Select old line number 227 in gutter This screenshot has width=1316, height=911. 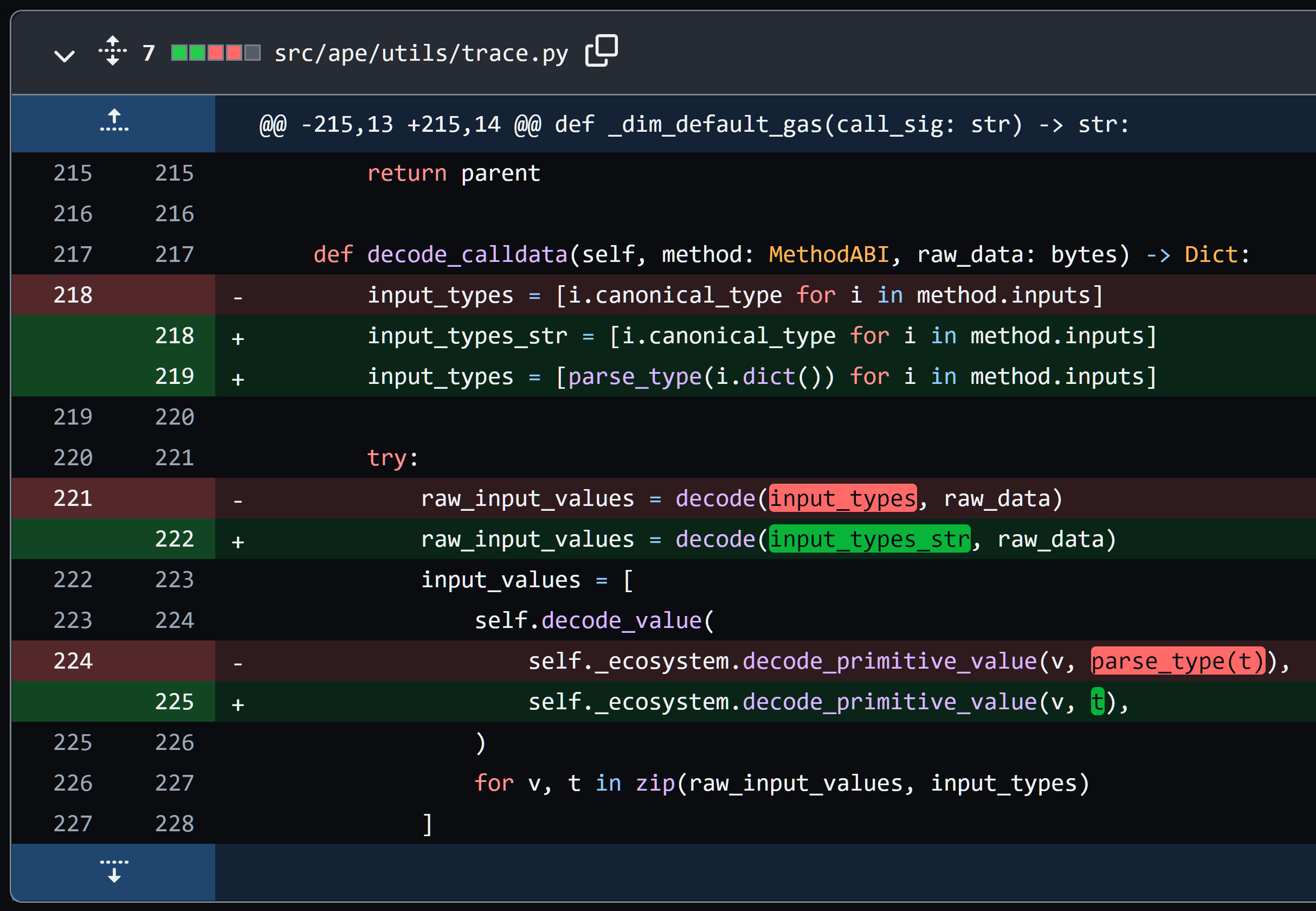pos(73,823)
